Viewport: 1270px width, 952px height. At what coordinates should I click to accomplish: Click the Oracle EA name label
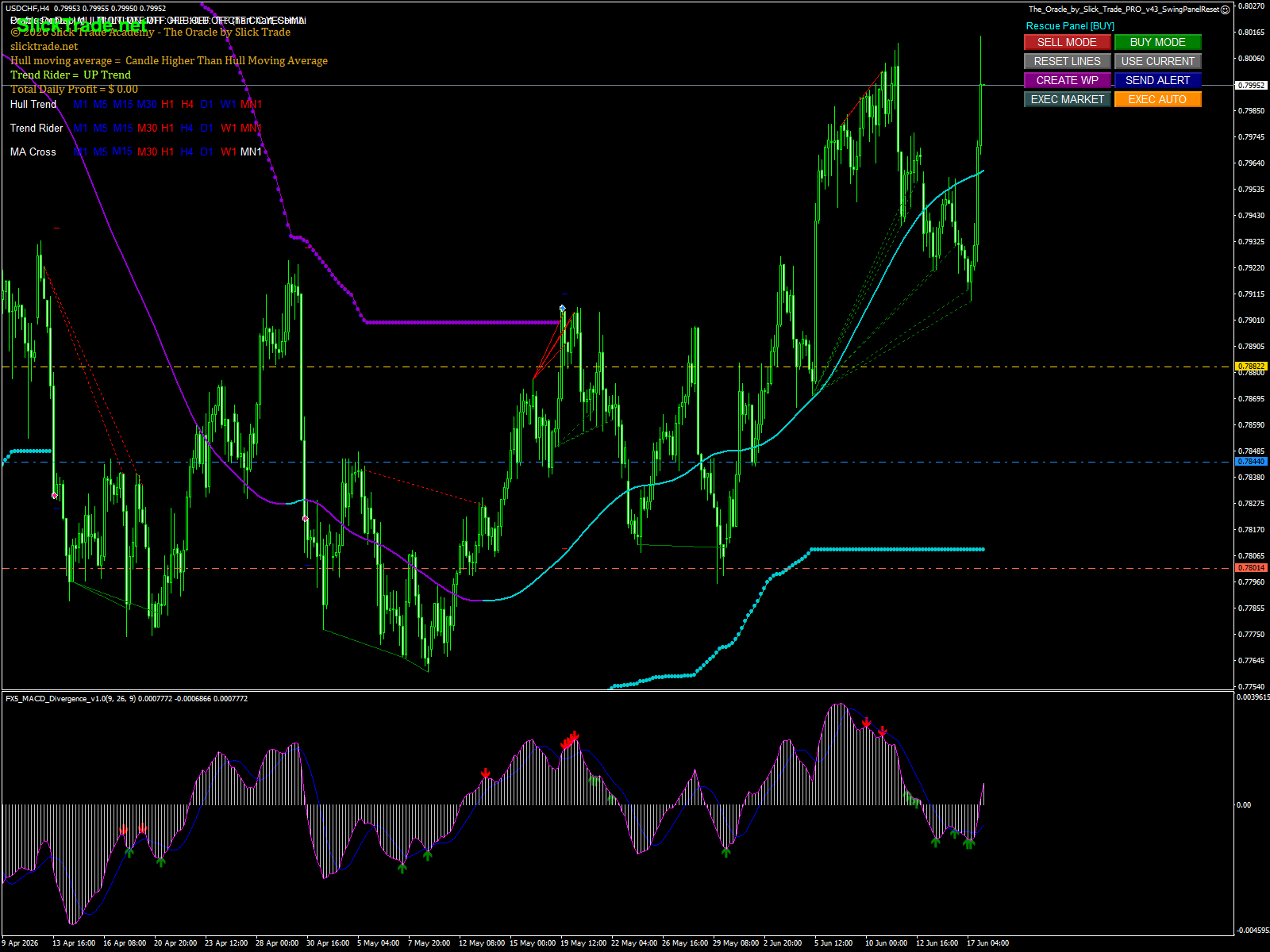click(1124, 10)
